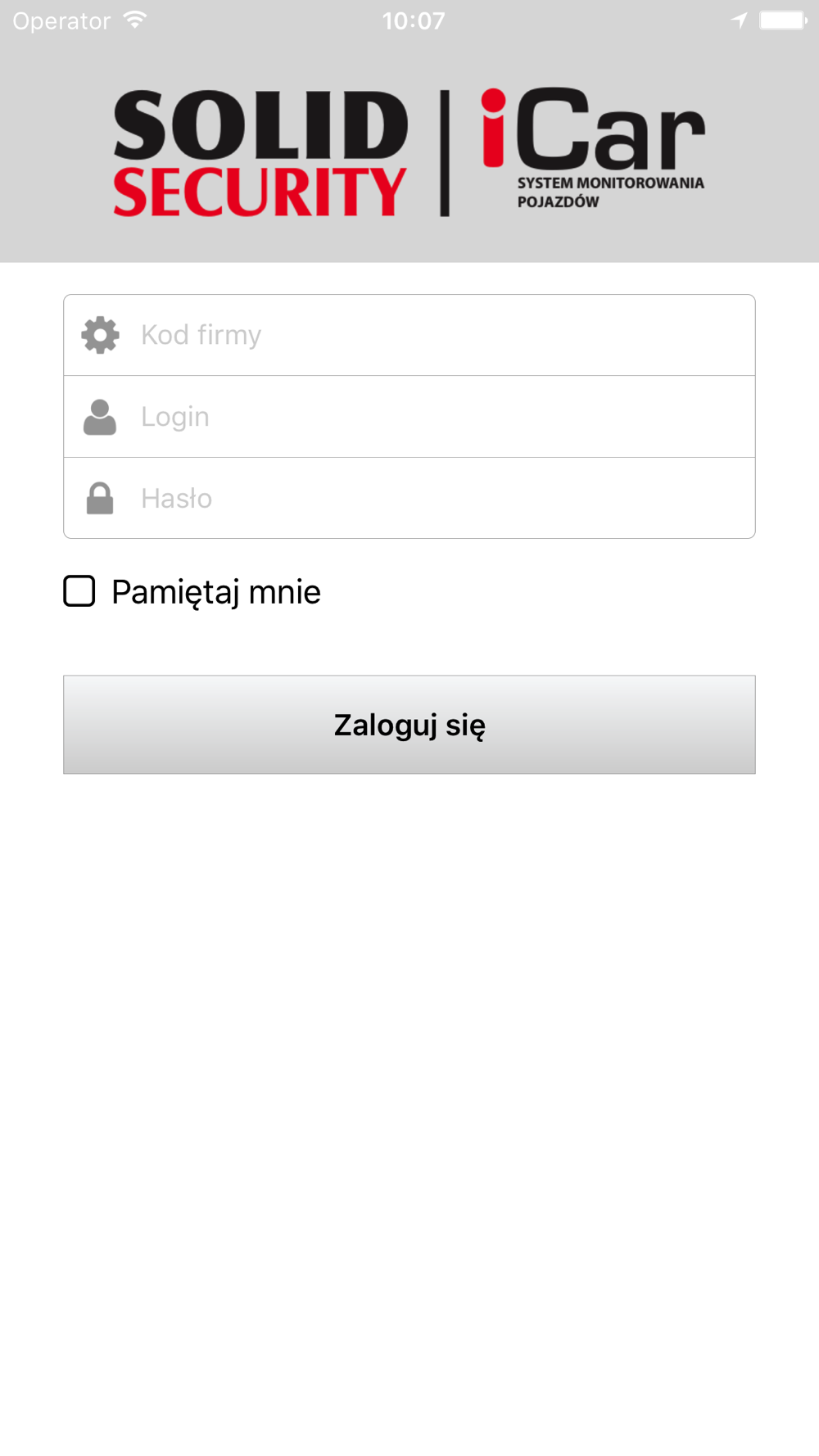Click the padlock icon beside Hasło

coord(100,498)
